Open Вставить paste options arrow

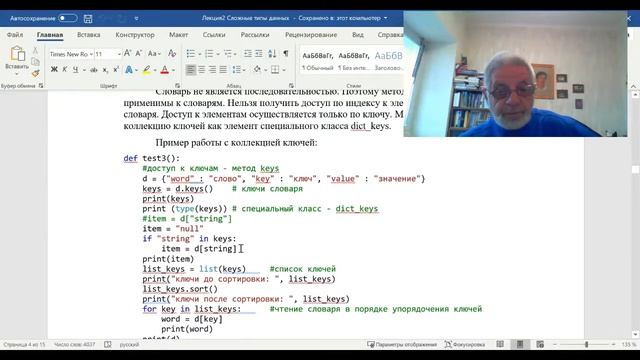click(x=17, y=74)
